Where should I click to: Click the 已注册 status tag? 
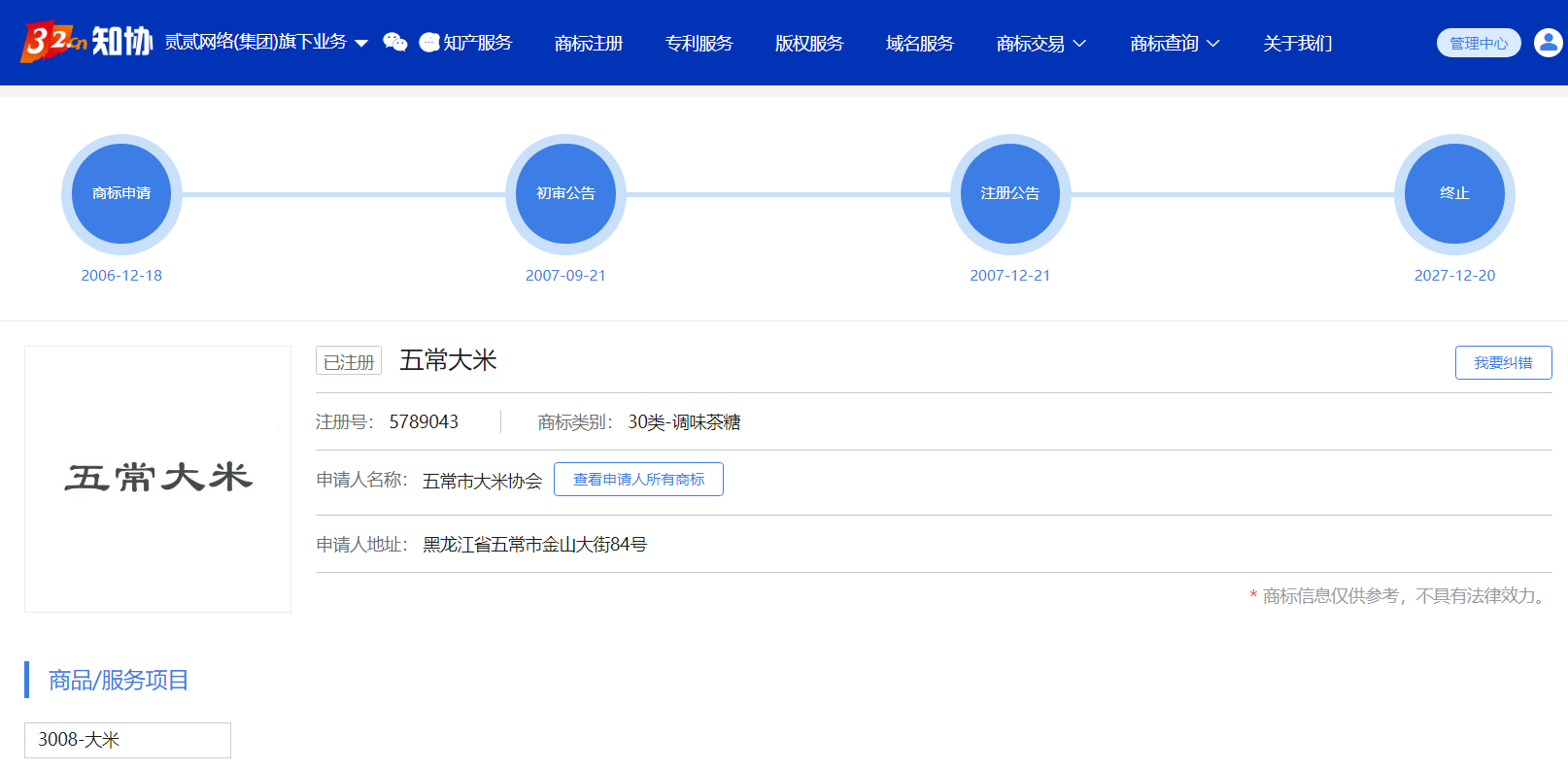[x=349, y=361]
